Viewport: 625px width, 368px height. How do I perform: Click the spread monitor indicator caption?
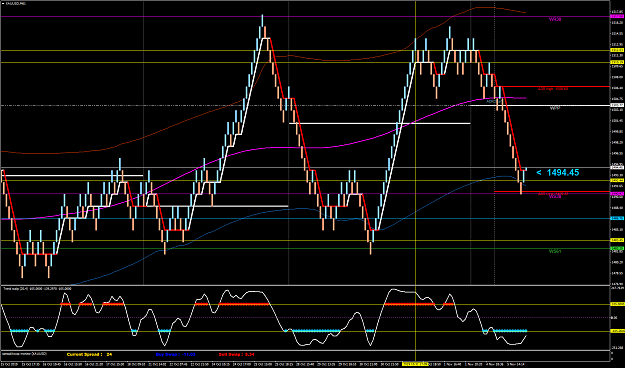(x=25, y=354)
